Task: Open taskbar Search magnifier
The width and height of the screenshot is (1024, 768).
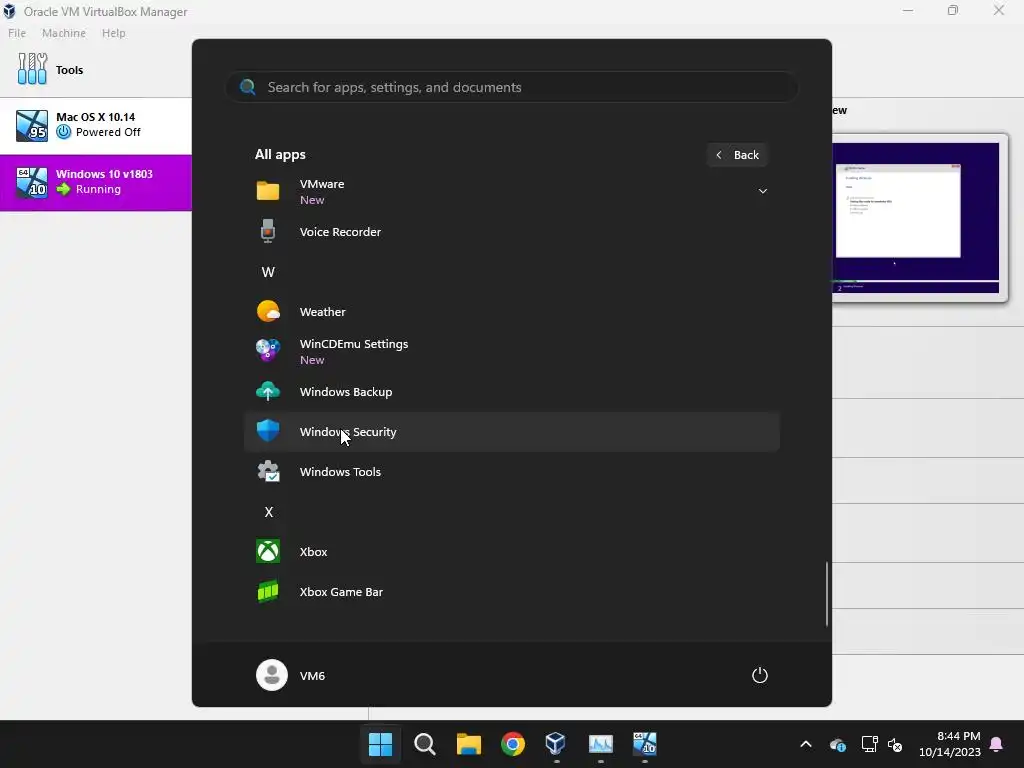Action: pos(424,744)
